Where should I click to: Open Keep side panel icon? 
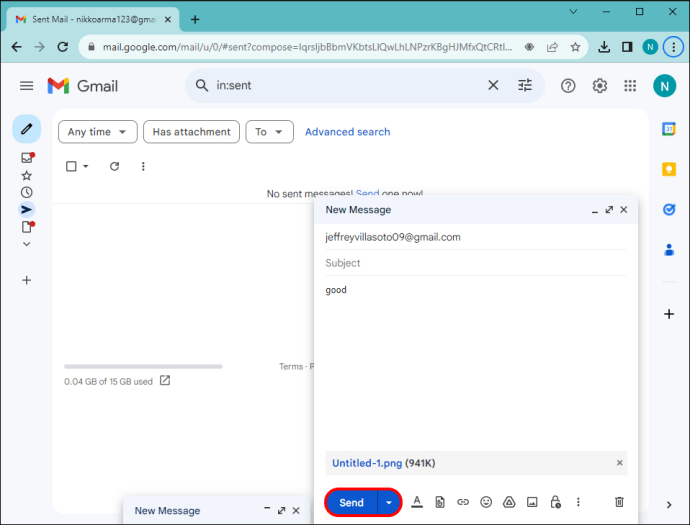[x=669, y=169]
